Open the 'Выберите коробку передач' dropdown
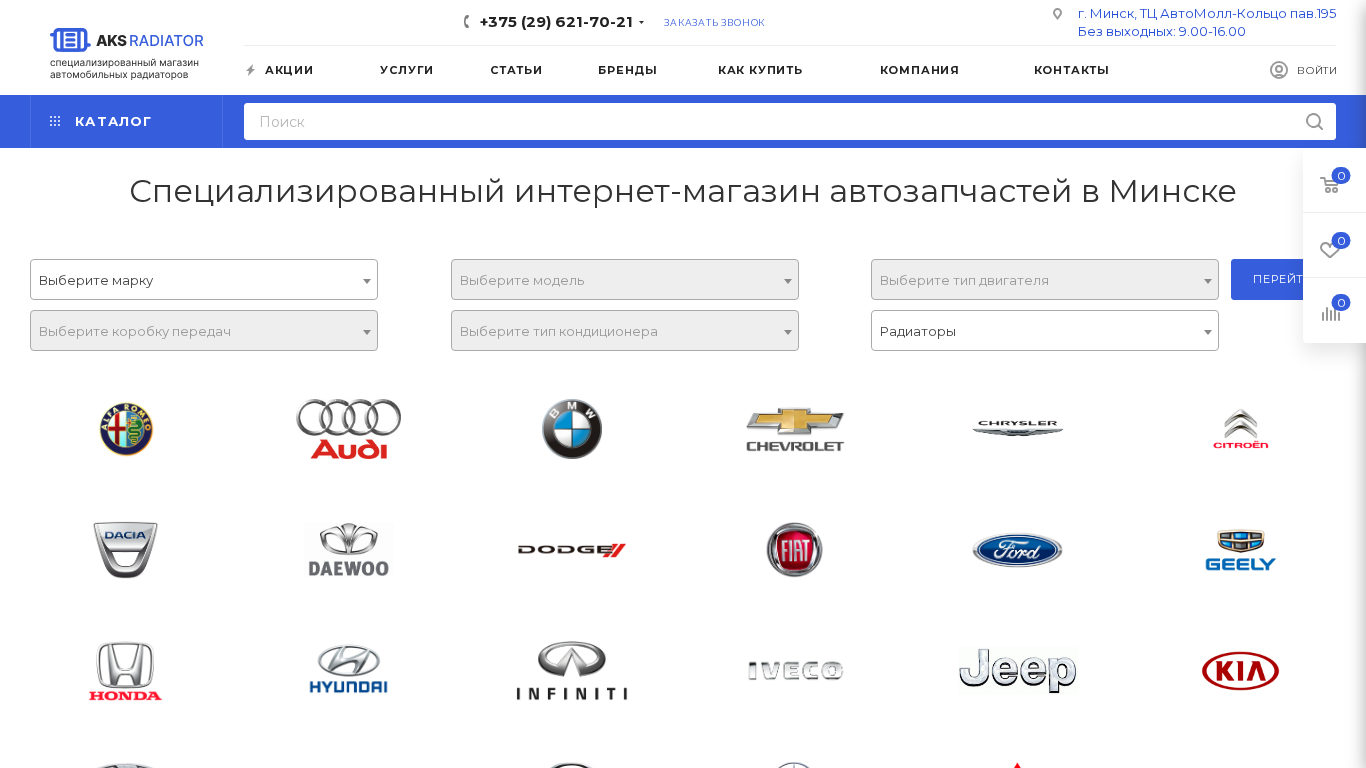The width and height of the screenshot is (1366, 768). coord(204,331)
